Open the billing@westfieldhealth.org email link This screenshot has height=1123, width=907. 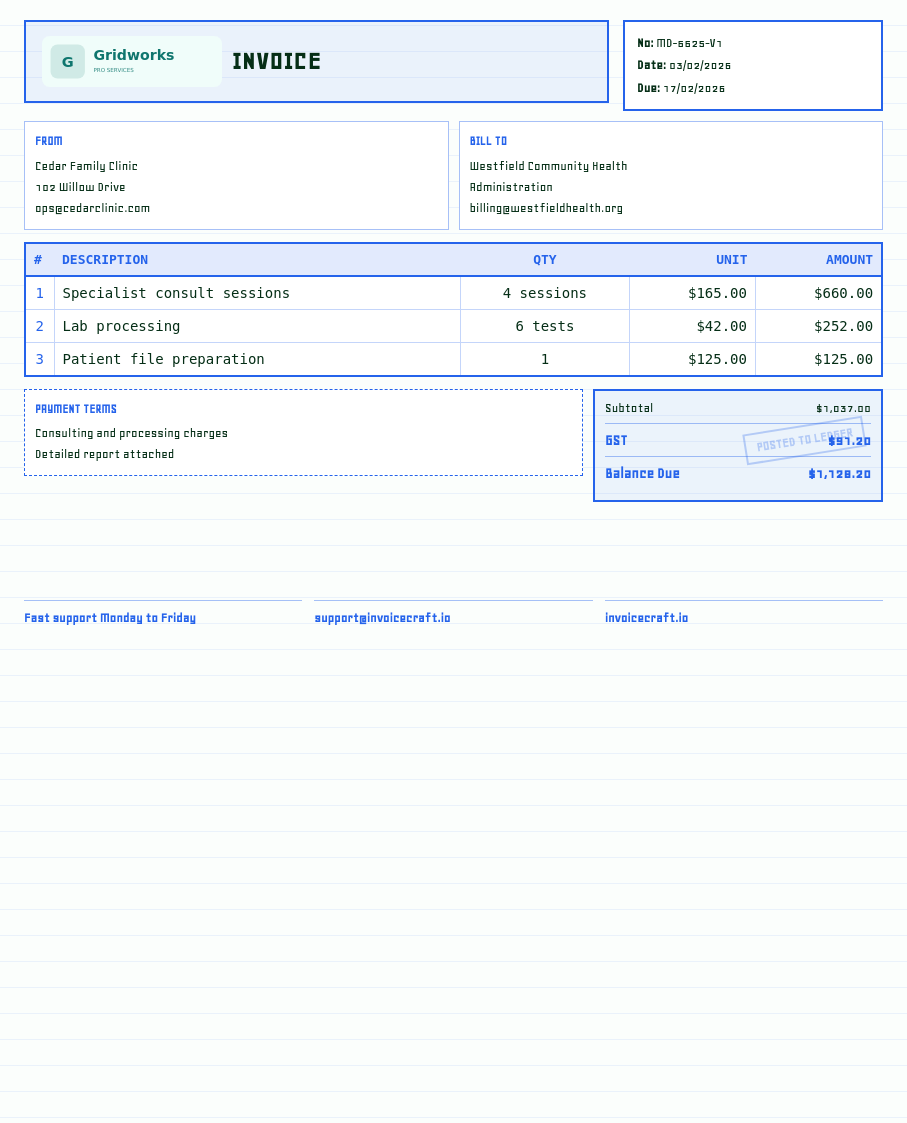click(x=546, y=208)
